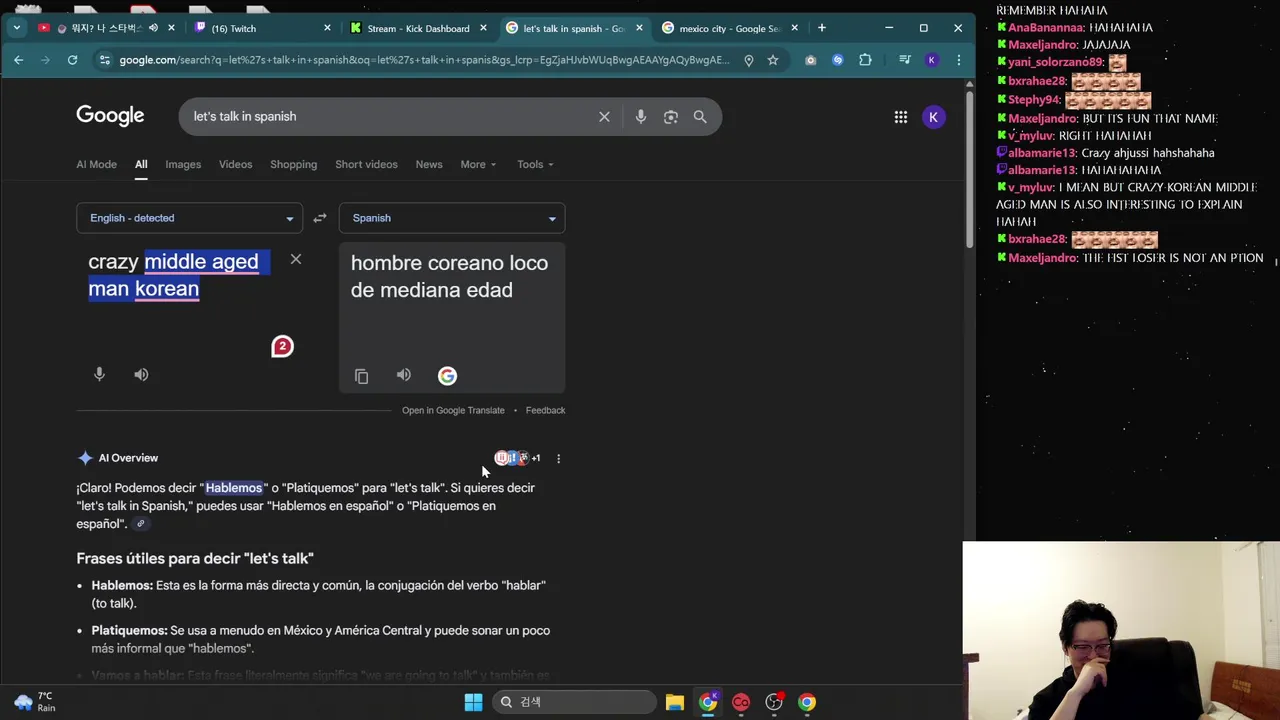The width and height of the screenshot is (1280, 720).
Task: Click the location pin icon in address bar
Action: [x=748, y=60]
